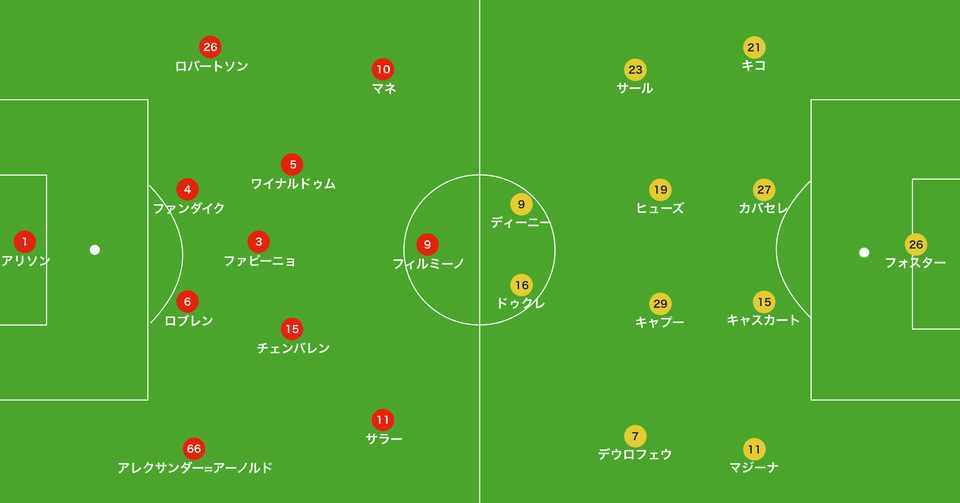Click the right penalty spot dot
This screenshot has width=960, height=503.
click(864, 252)
